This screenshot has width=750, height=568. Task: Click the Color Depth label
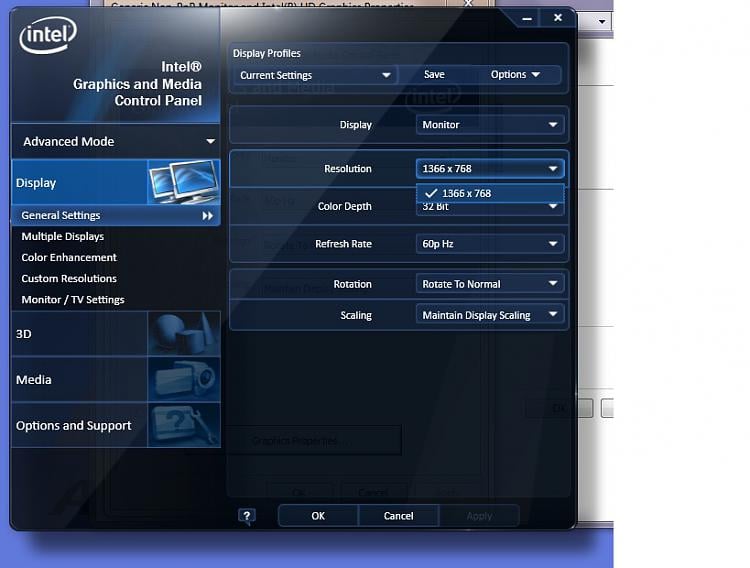(344, 206)
